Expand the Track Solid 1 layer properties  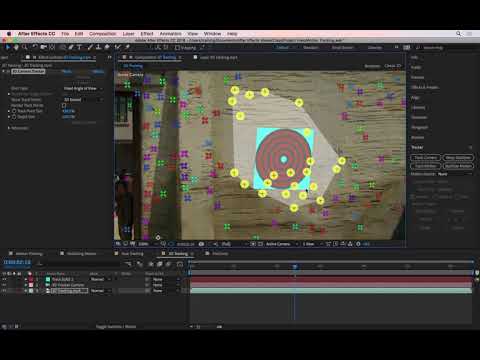[x=26, y=279]
